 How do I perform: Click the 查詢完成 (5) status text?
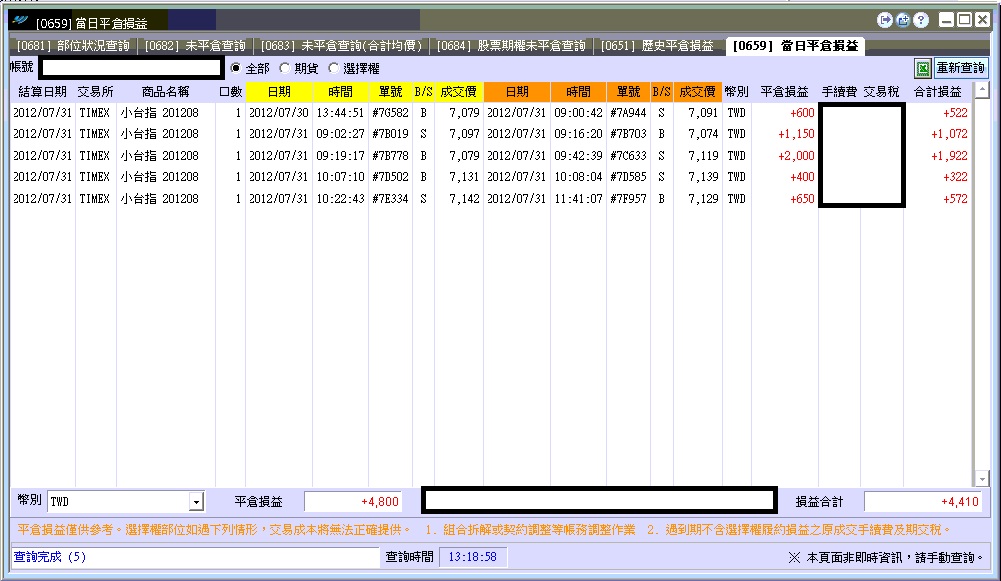50,557
